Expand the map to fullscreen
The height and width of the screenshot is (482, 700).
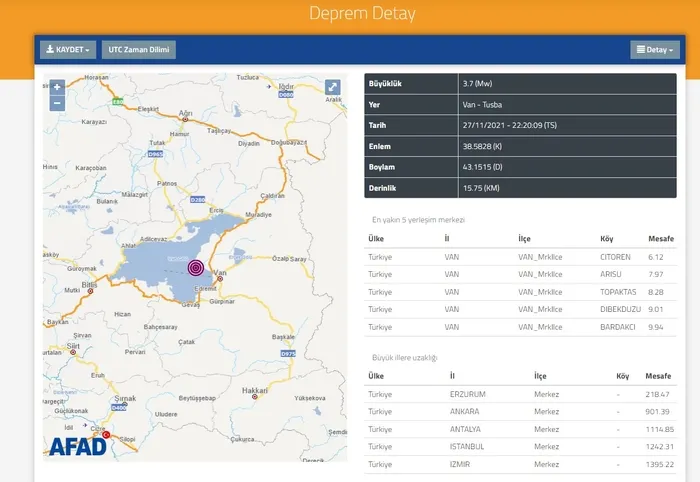[x=332, y=87]
